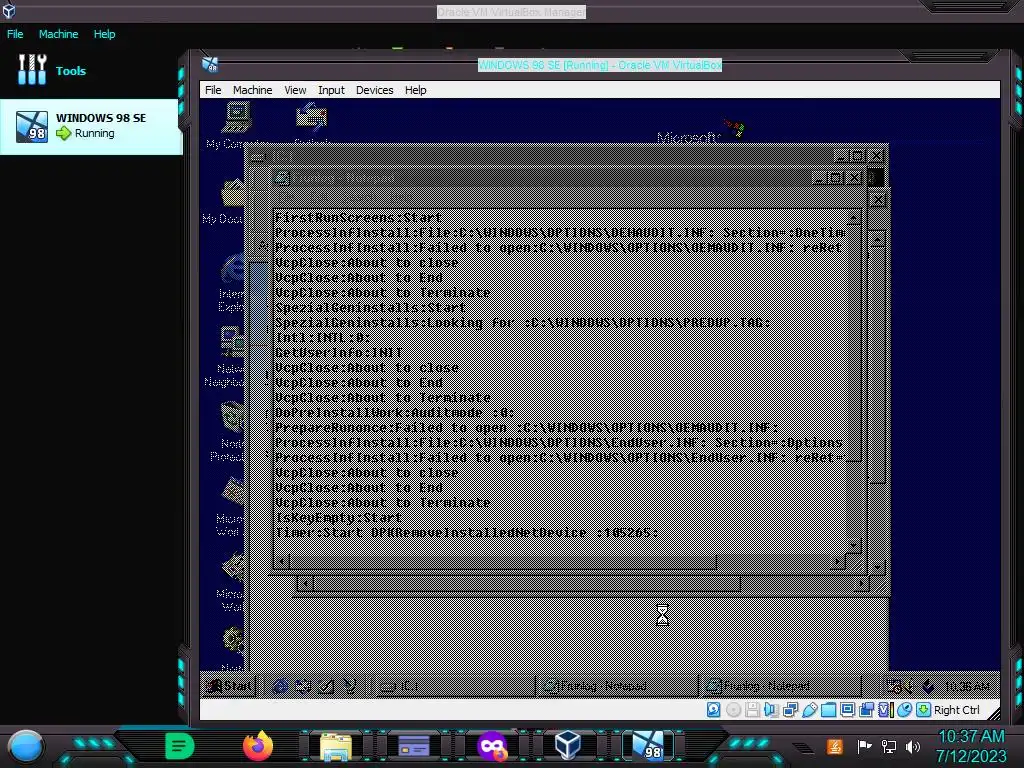Open the VM window Devices menu
Image resolution: width=1024 pixels, height=768 pixels.
tap(374, 90)
